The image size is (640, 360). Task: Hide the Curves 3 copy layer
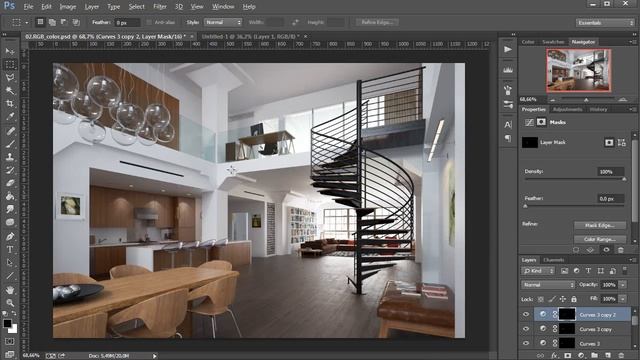(526, 329)
